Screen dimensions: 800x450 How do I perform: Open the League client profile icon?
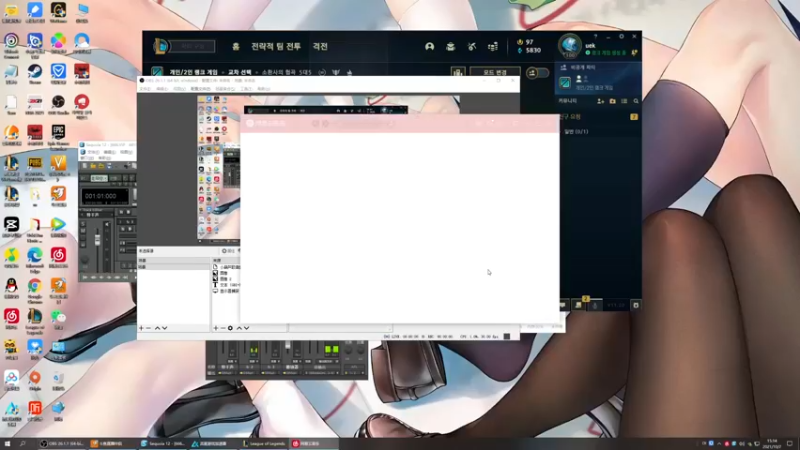coord(430,46)
